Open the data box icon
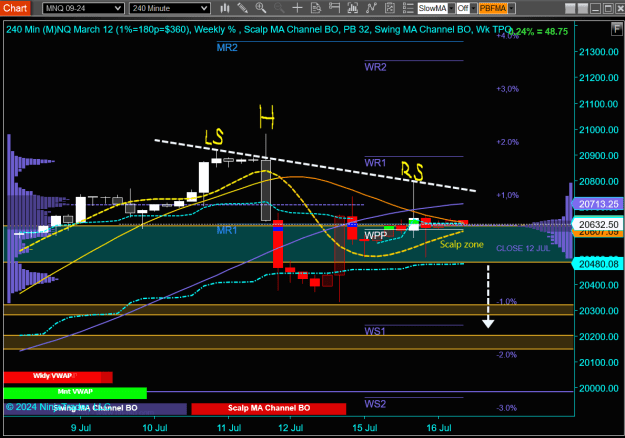The height and width of the screenshot is (438, 625). click(x=316, y=8)
